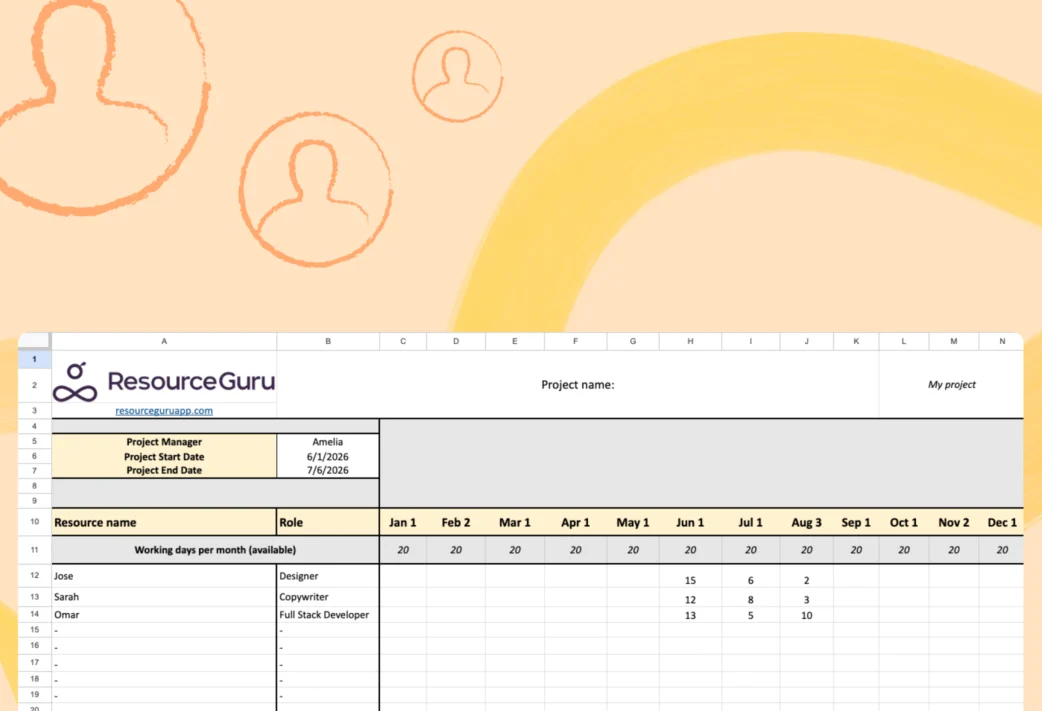This screenshot has height=711, width=1042.
Task: Select the 'Feb 2' month header
Action: click(x=456, y=522)
